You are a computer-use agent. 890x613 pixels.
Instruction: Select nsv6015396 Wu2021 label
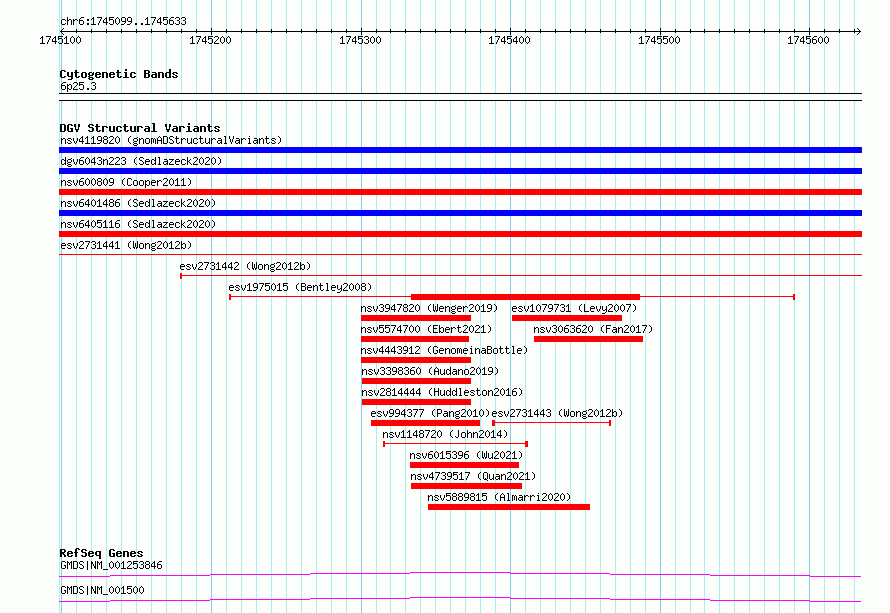click(x=466, y=455)
